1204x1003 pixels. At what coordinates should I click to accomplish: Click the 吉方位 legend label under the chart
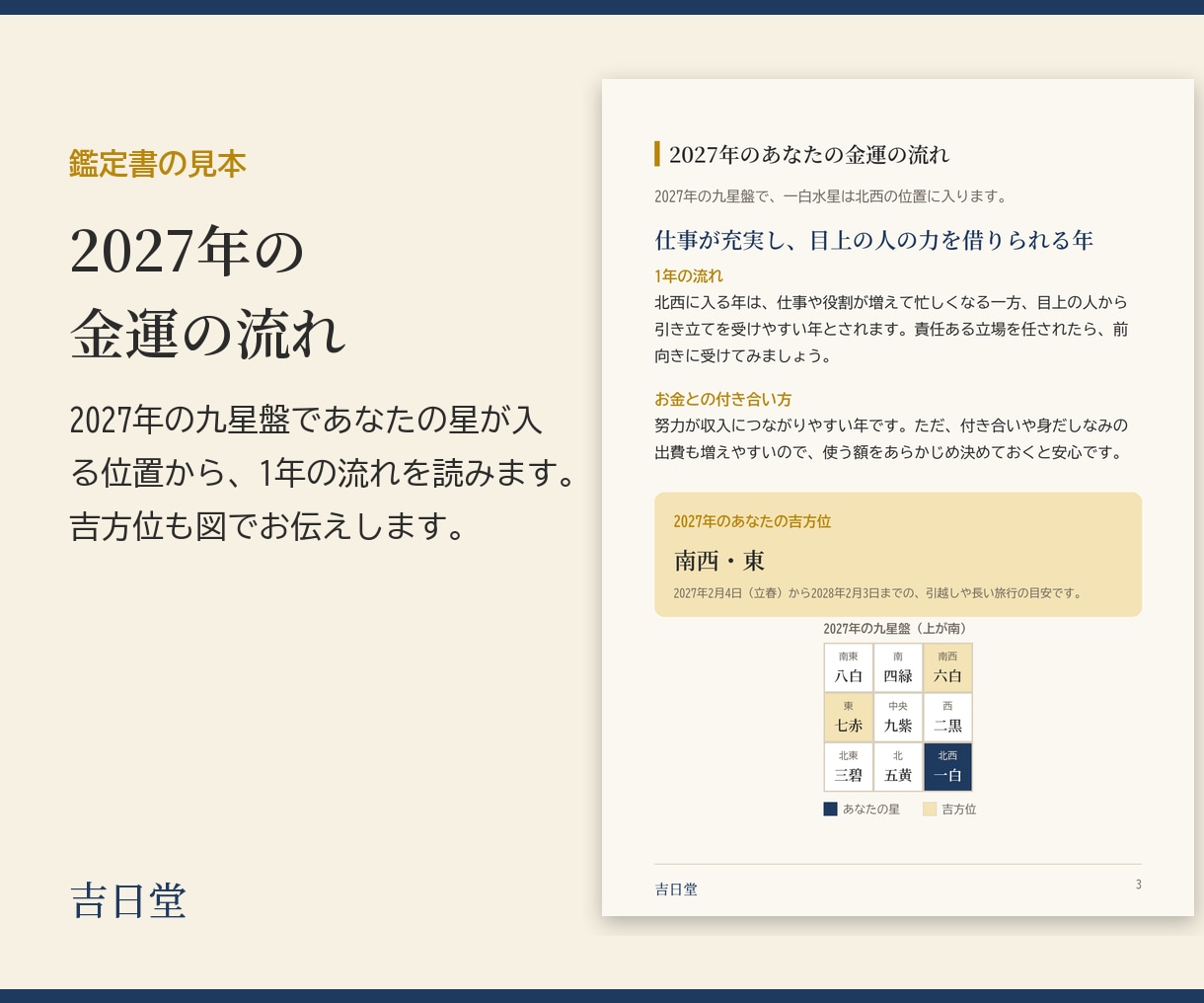(x=959, y=810)
